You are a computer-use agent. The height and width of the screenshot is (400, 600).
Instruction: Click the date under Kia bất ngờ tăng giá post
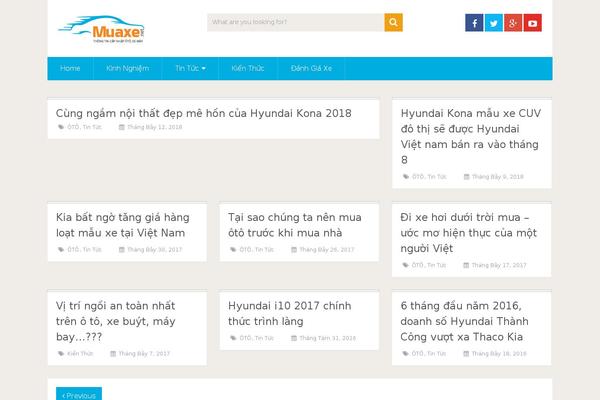tap(155, 250)
